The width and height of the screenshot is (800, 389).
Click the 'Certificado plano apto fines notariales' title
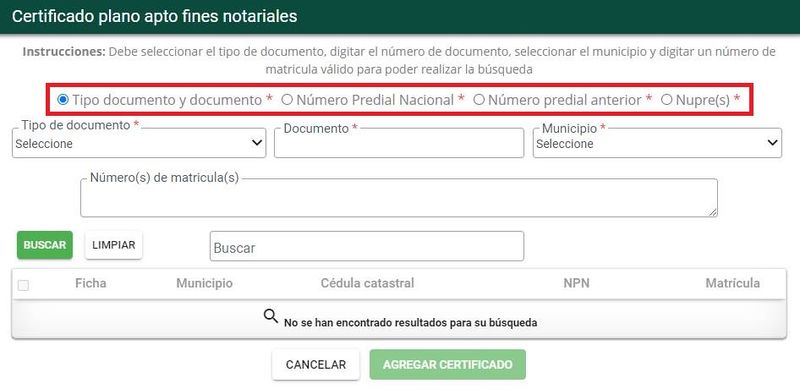tap(155, 16)
